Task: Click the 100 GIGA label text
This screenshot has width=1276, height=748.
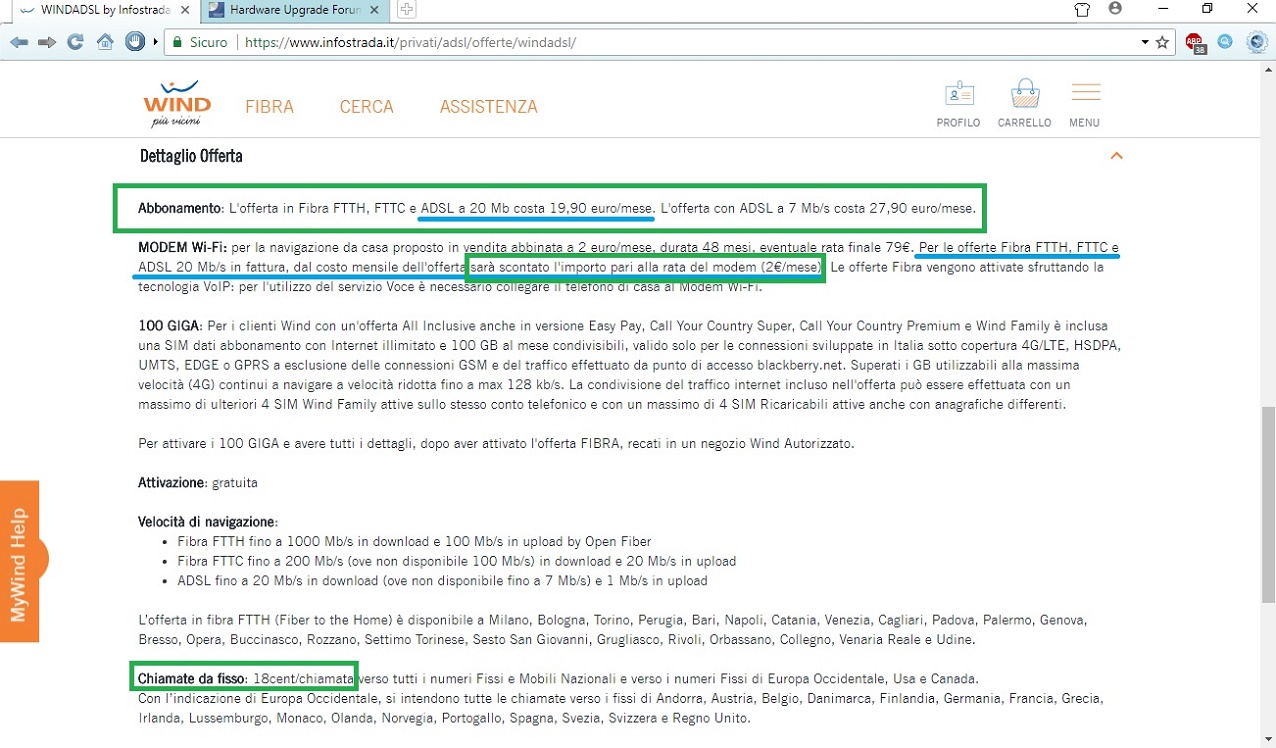Action: tap(170, 327)
